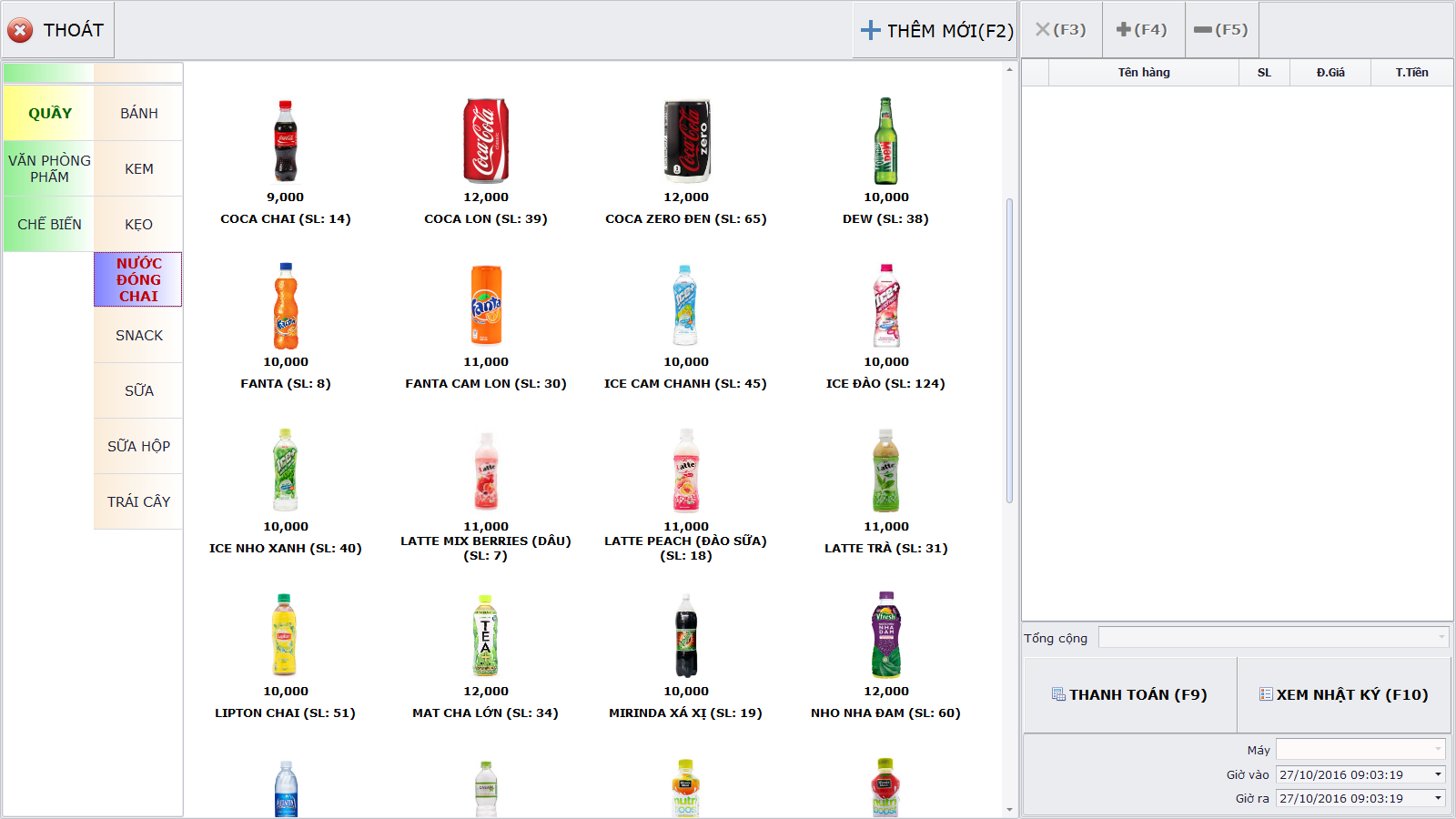This screenshot has height=819, width=1456.
Task: Switch to the Văn Phòng Phẩm category
Action: [x=49, y=168]
